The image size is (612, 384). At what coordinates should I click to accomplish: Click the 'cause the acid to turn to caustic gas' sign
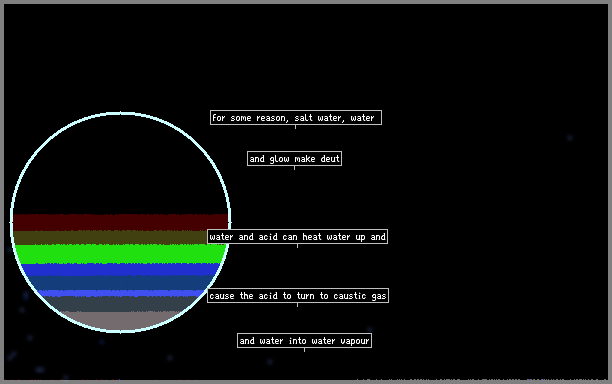click(298, 296)
